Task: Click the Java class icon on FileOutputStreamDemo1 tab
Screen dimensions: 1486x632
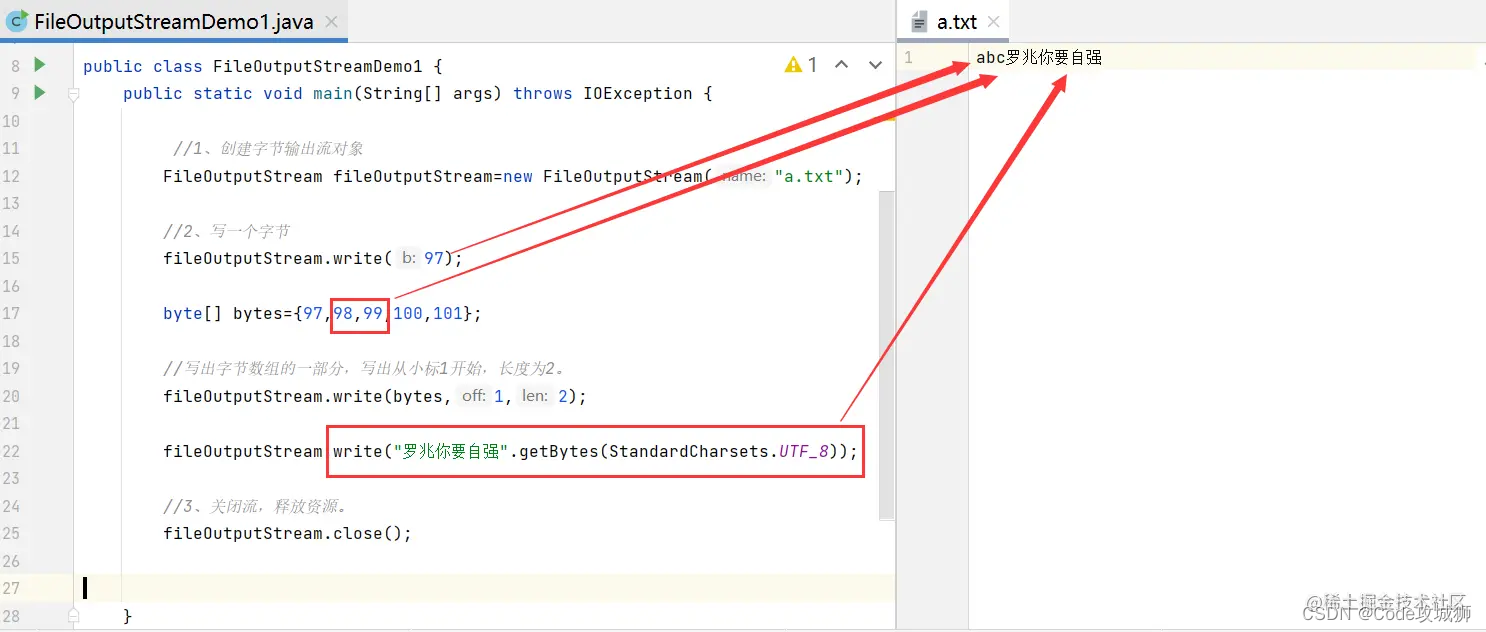Action: 17,21
